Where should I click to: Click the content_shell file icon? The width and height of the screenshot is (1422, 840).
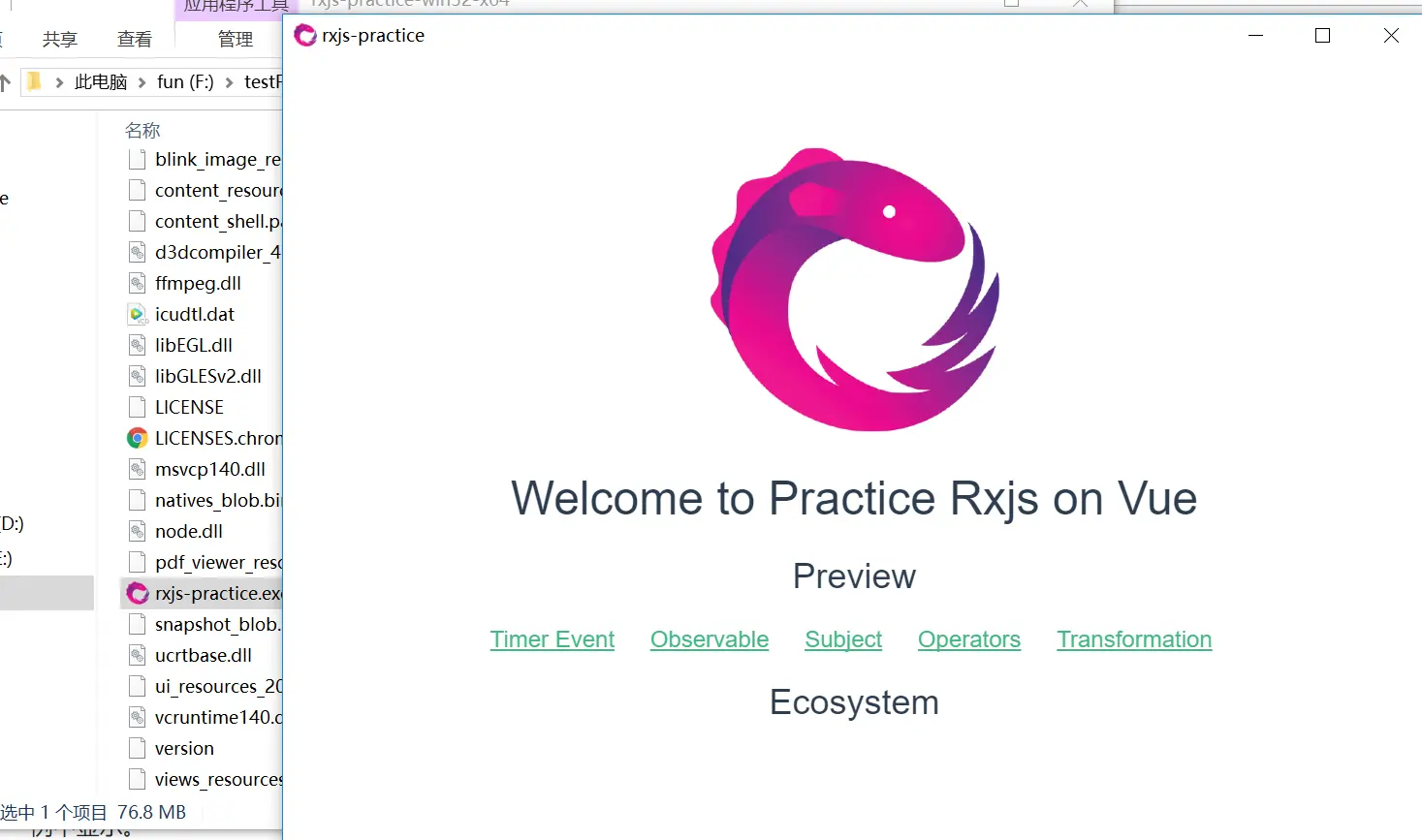point(138,221)
